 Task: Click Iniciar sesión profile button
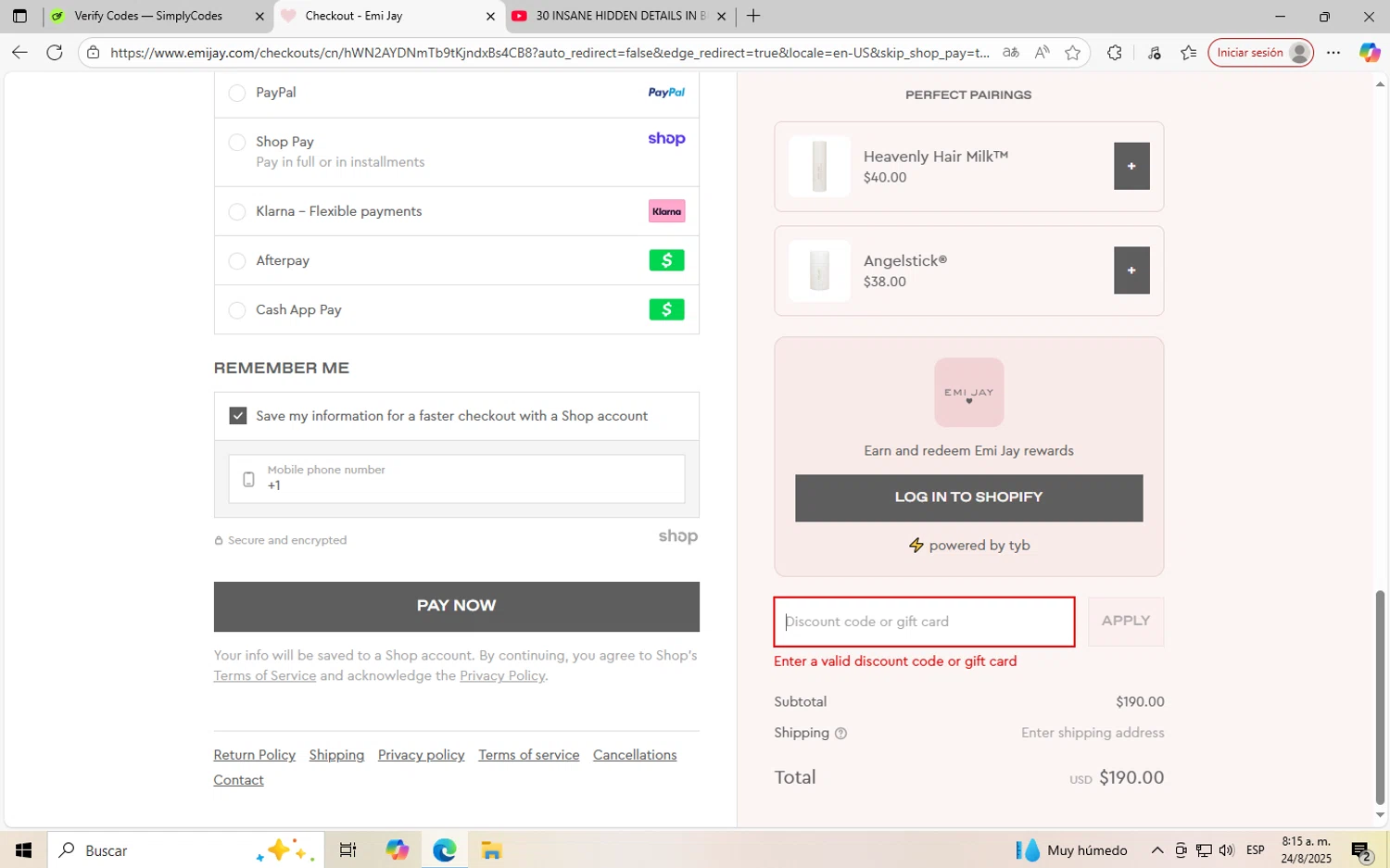pyautogui.click(x=1261, y=53)
